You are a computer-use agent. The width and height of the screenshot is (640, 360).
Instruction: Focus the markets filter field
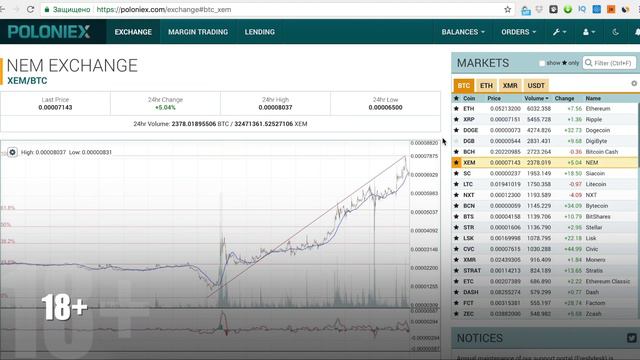(x=609, y=63)
